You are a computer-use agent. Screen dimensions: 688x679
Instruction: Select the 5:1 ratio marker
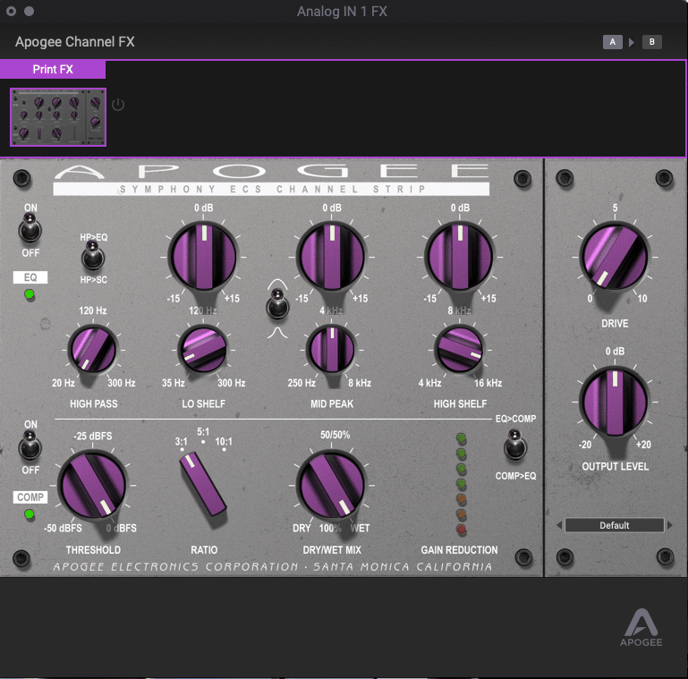[x=203, y=433]
